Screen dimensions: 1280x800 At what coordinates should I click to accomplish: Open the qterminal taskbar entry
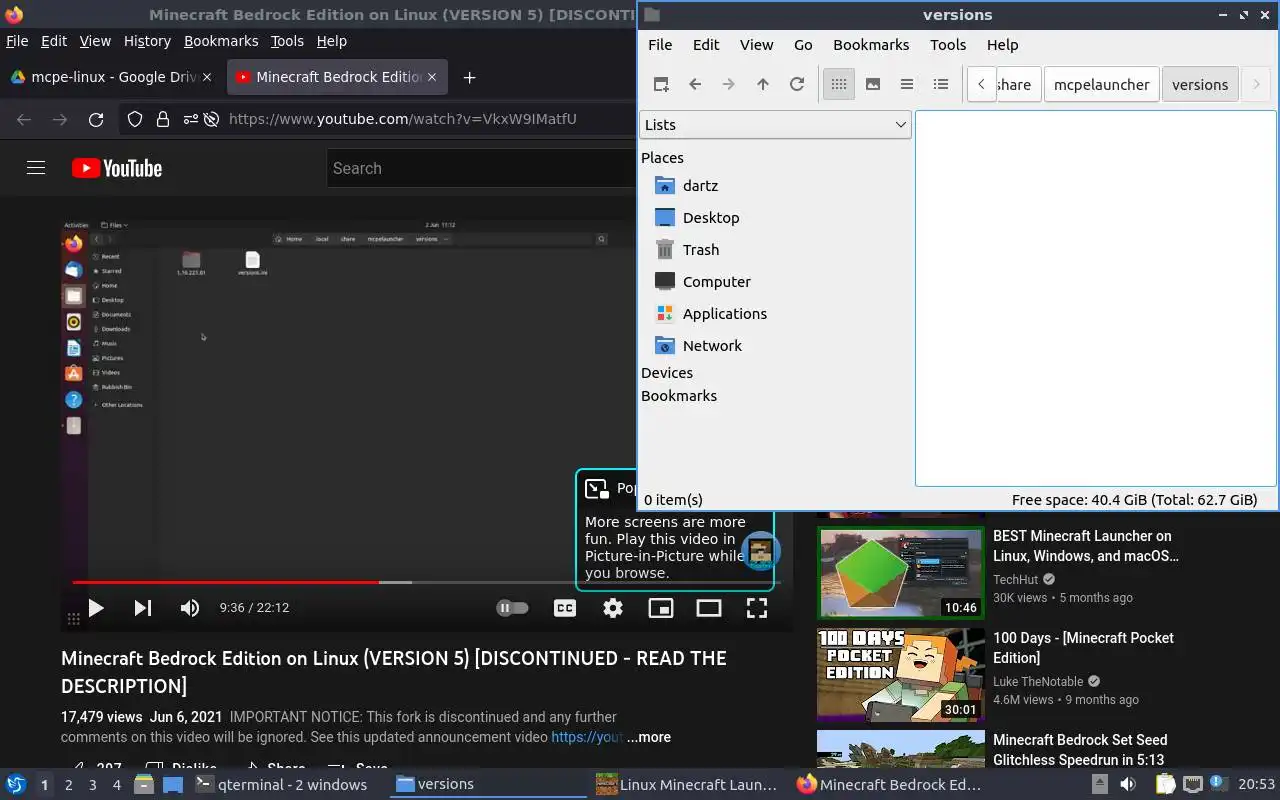(x=281, y=784)
